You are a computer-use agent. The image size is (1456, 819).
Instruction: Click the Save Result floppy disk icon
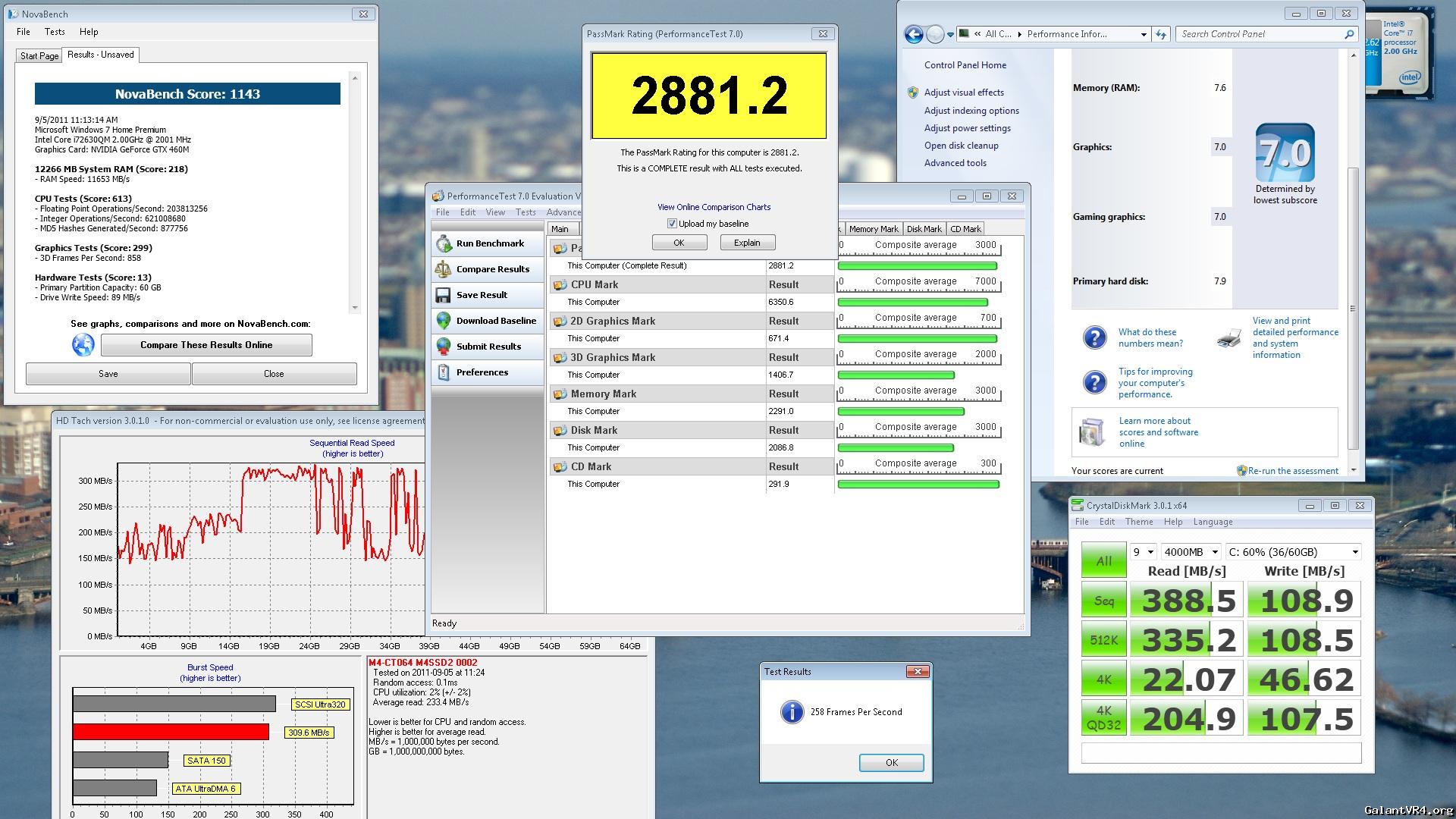point(444,295)
